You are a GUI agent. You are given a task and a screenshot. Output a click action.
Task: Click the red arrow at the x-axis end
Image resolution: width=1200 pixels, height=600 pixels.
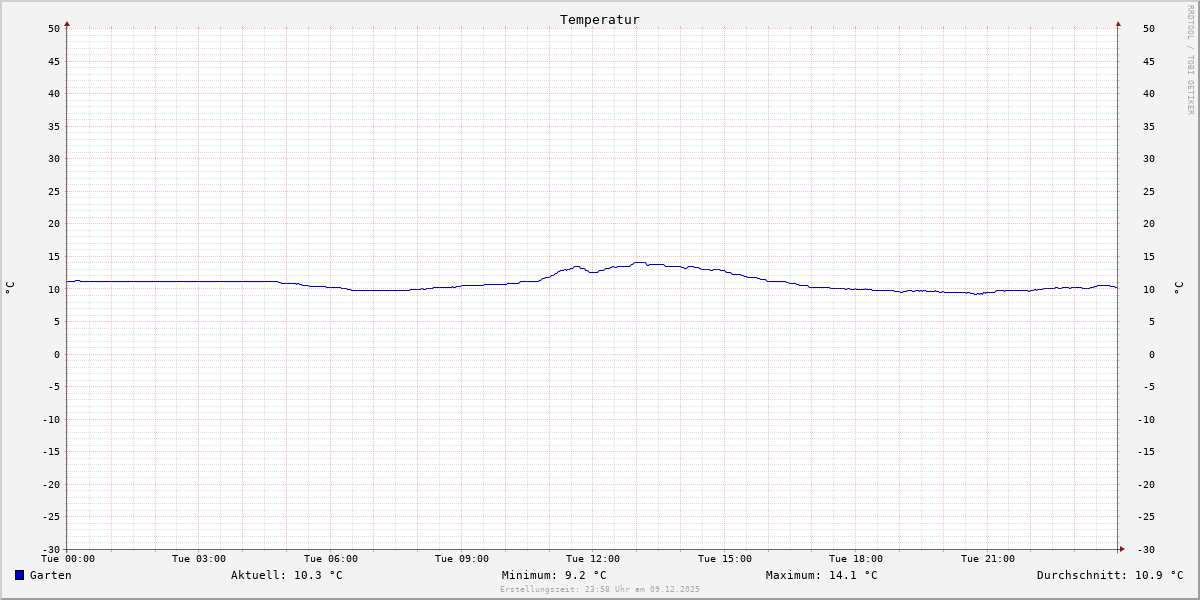(x=1122, y=548)
